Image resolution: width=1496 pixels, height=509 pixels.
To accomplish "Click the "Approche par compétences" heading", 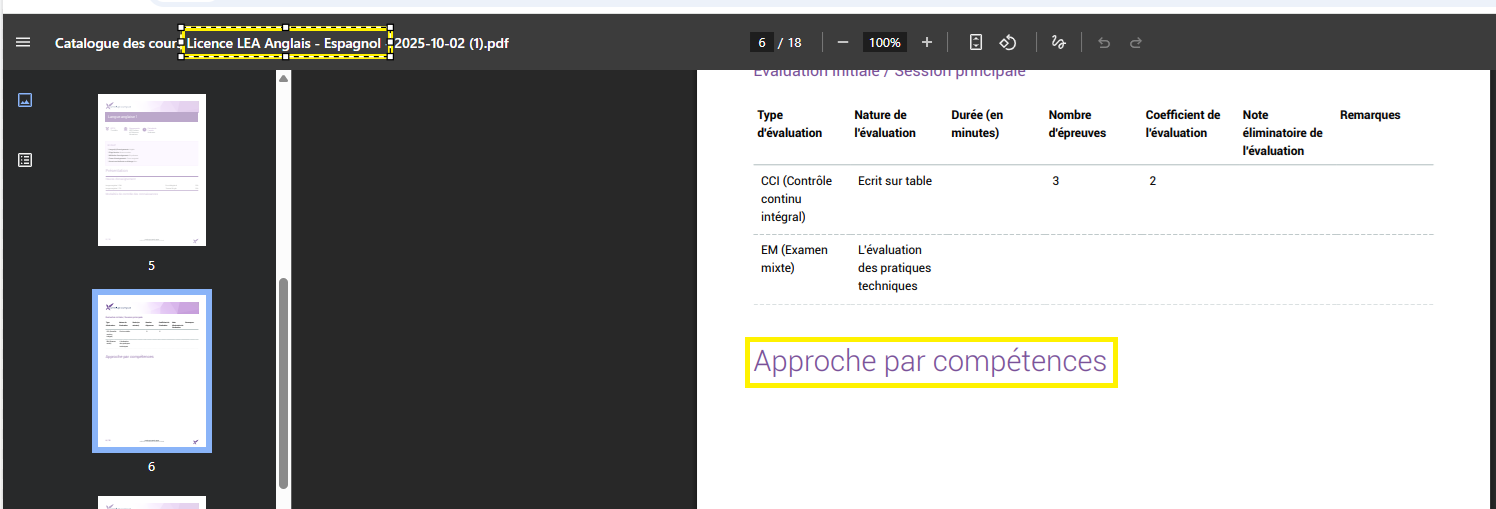I will (930, 361).
